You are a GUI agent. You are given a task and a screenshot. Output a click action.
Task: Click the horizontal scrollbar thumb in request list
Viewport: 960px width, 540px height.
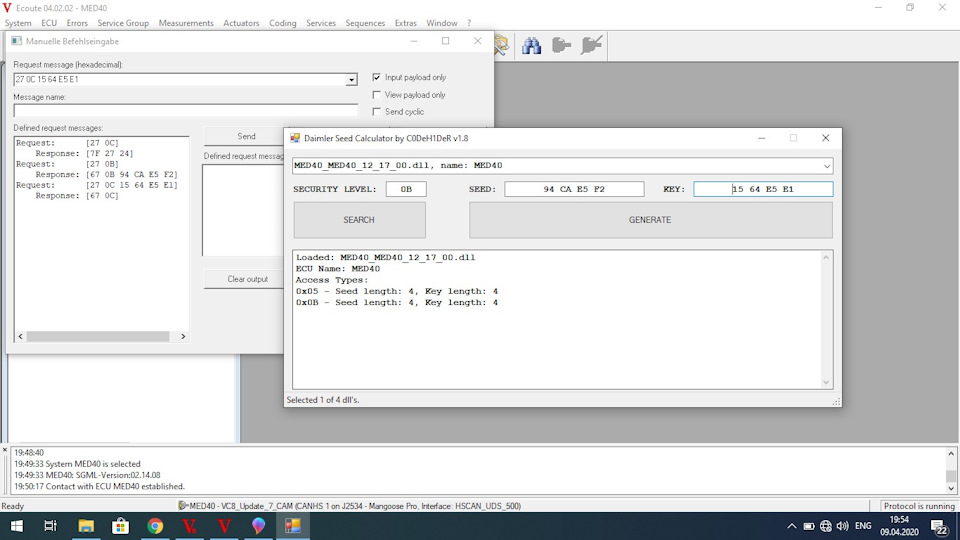coord(98,336)
